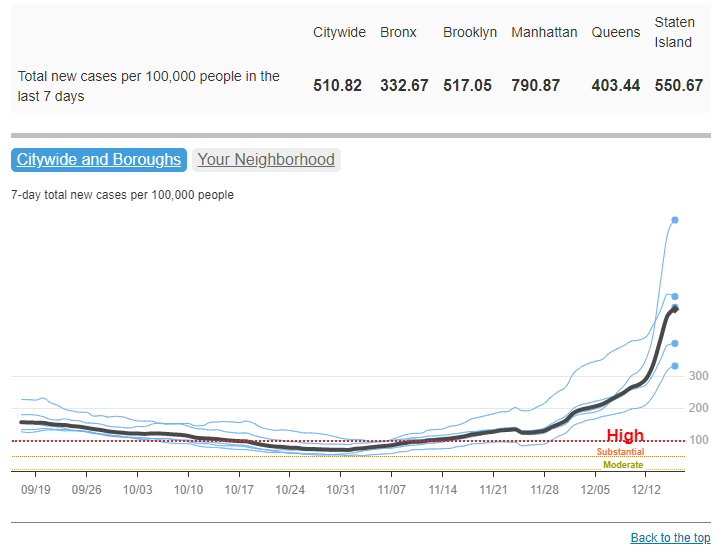Image resolution: width=726 pixels, height=559 pixels.
Task: Click the Manhattan column header
Action: 544,32
